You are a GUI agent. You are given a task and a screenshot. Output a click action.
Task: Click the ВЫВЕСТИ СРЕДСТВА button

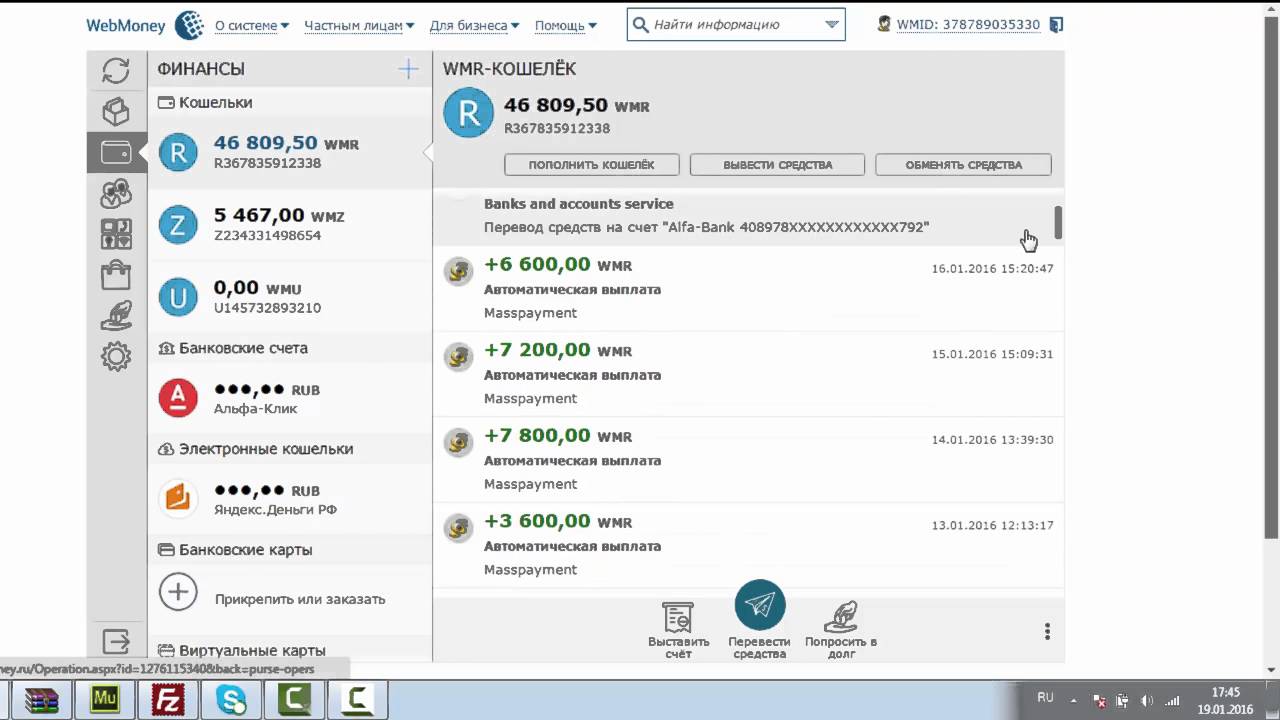click(778, 165)
